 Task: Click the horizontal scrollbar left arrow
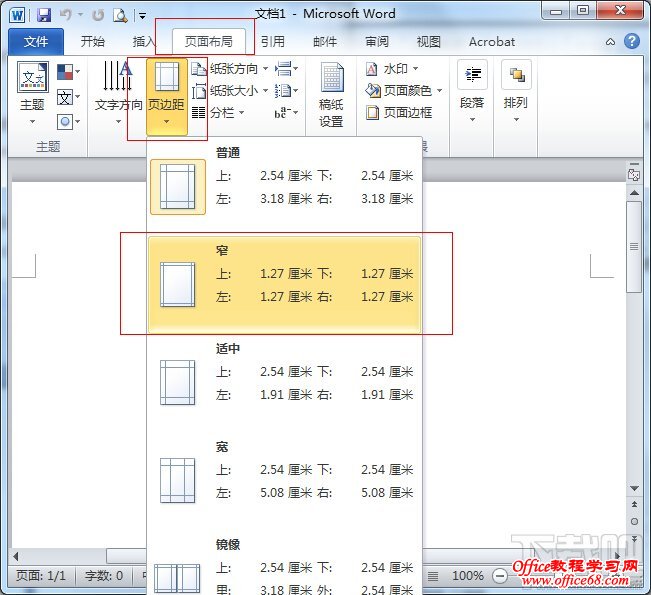coord(16,556)
